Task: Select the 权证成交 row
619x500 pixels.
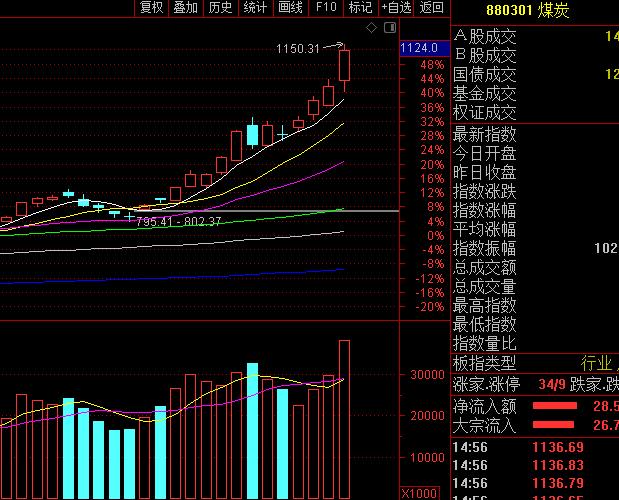Action: [535, 112]
